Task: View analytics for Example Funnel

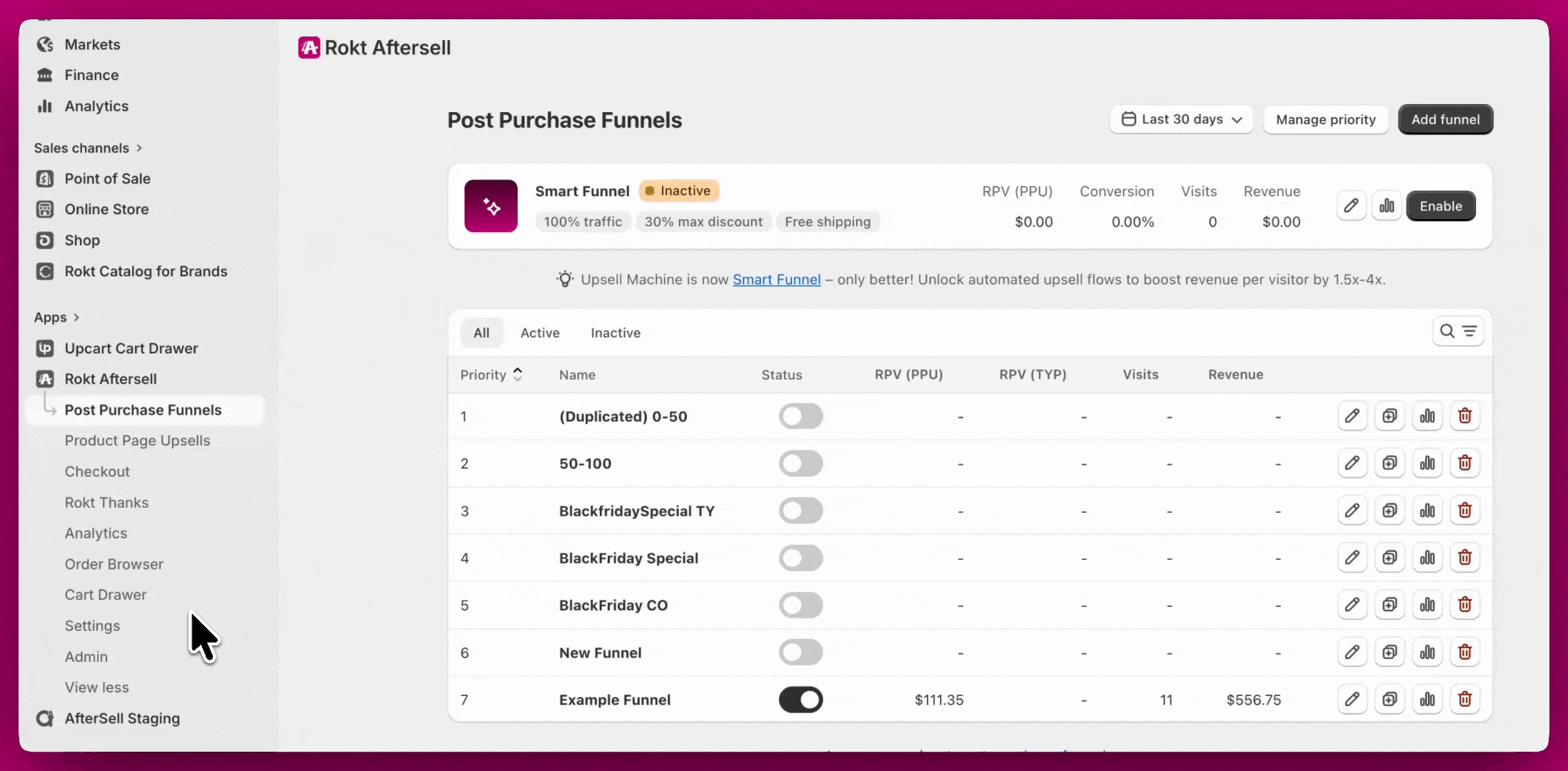Action: click(x=1427, y=699)
